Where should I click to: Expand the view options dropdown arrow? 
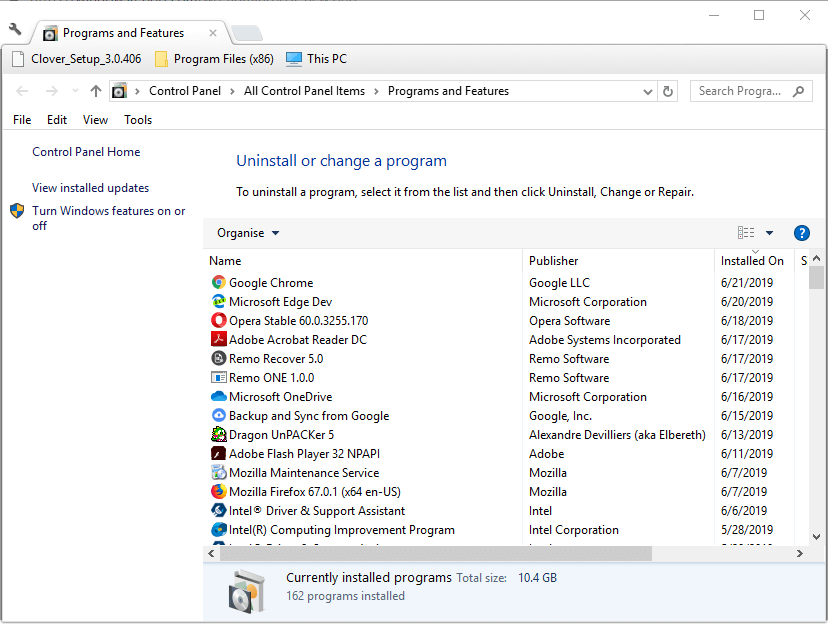tap(769, 233)
